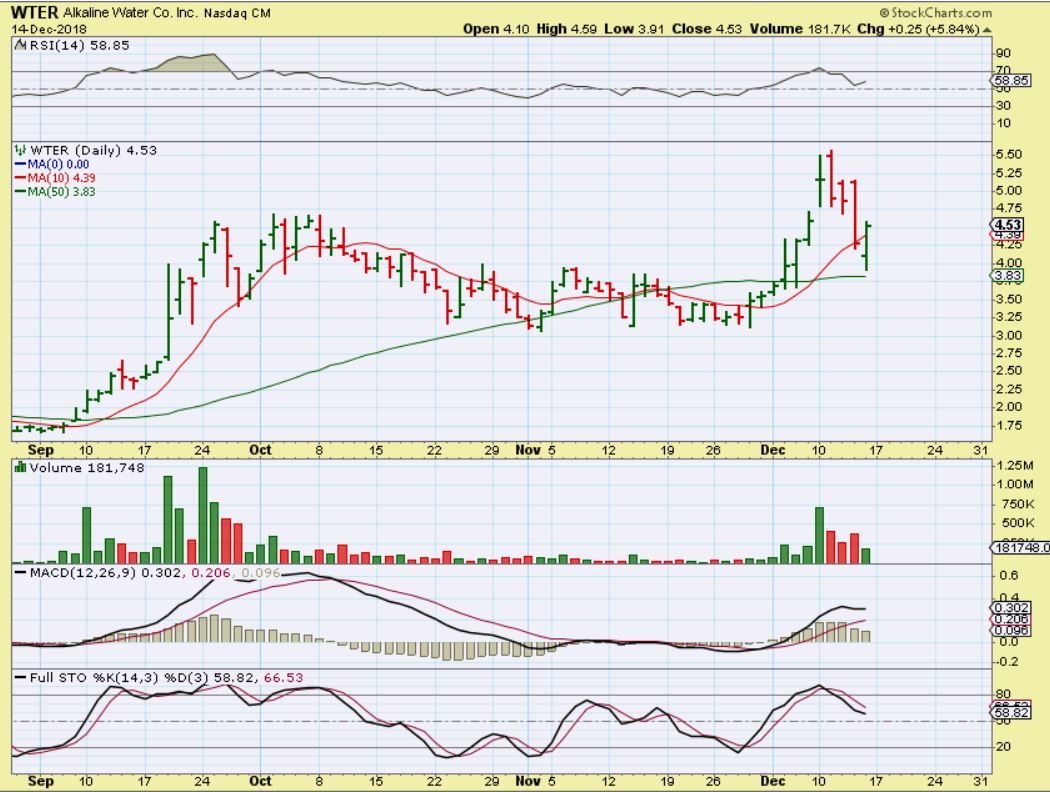The width and height of the screenshot is (1050, 792).
Task: Click the 181748.0 tag on volume axis
Action: [1019, 548]
